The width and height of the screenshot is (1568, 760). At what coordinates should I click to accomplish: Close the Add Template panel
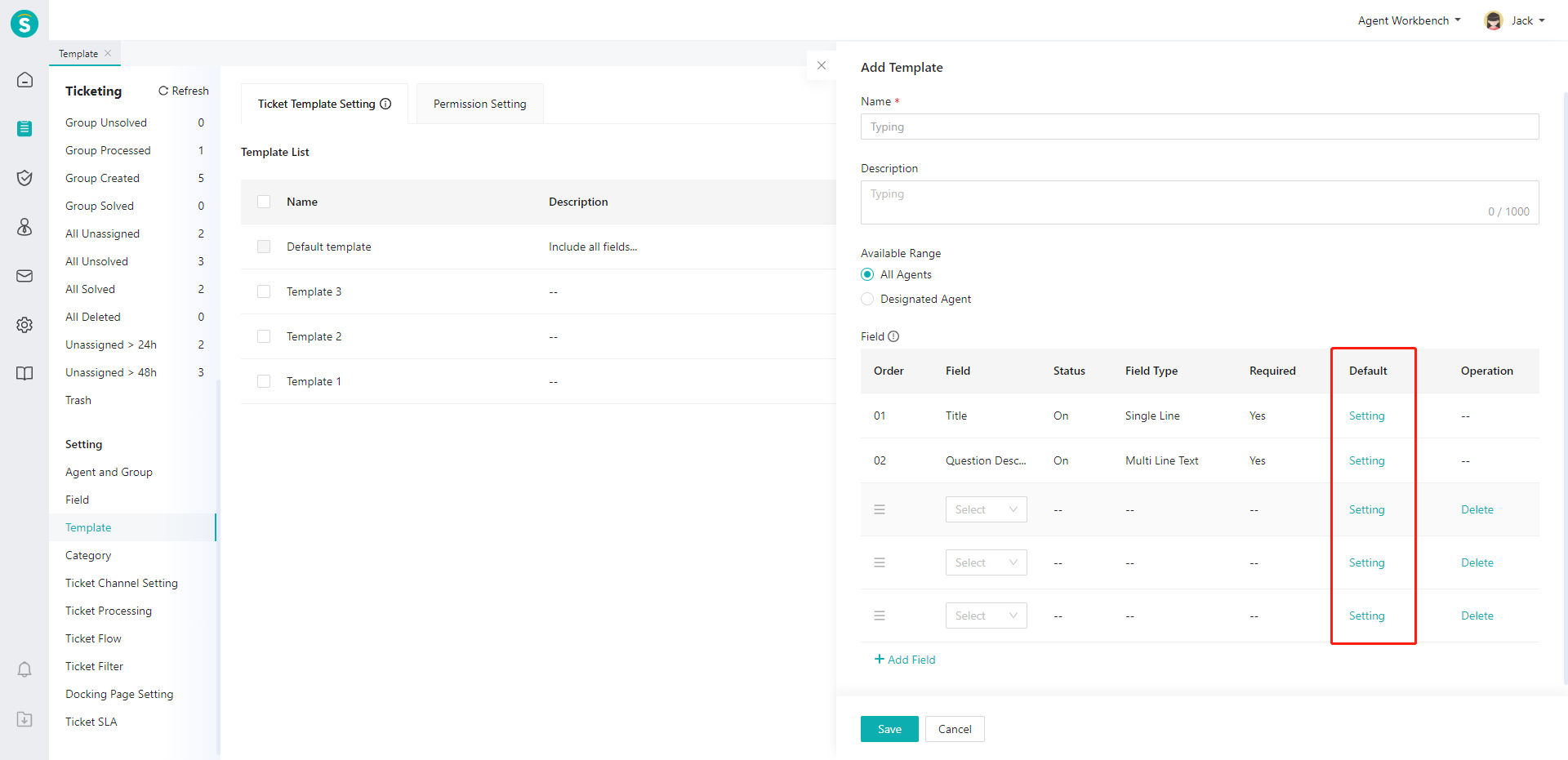coord(822,65)
